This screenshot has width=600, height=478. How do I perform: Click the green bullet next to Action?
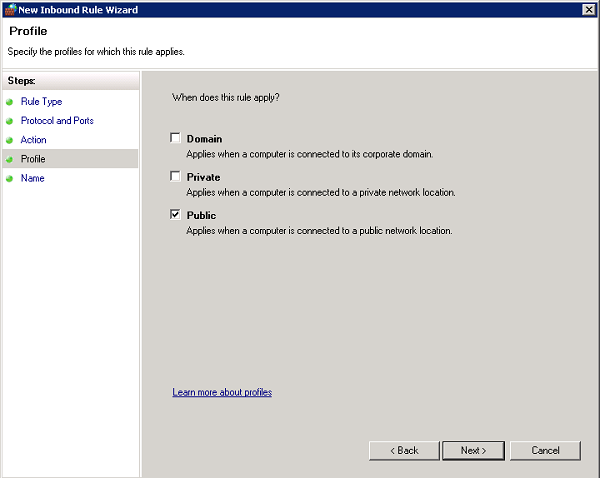click(10, 140)
